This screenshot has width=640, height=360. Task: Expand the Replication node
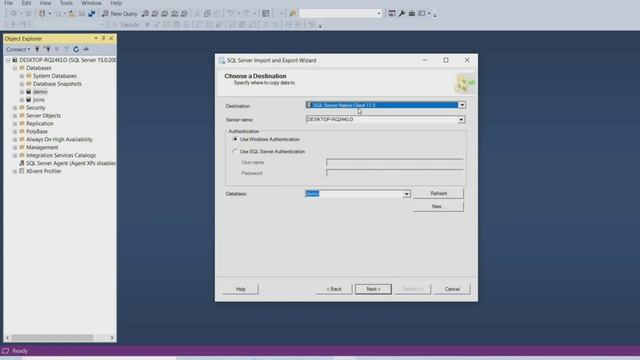pyautogui.click(x=15, y=124)
